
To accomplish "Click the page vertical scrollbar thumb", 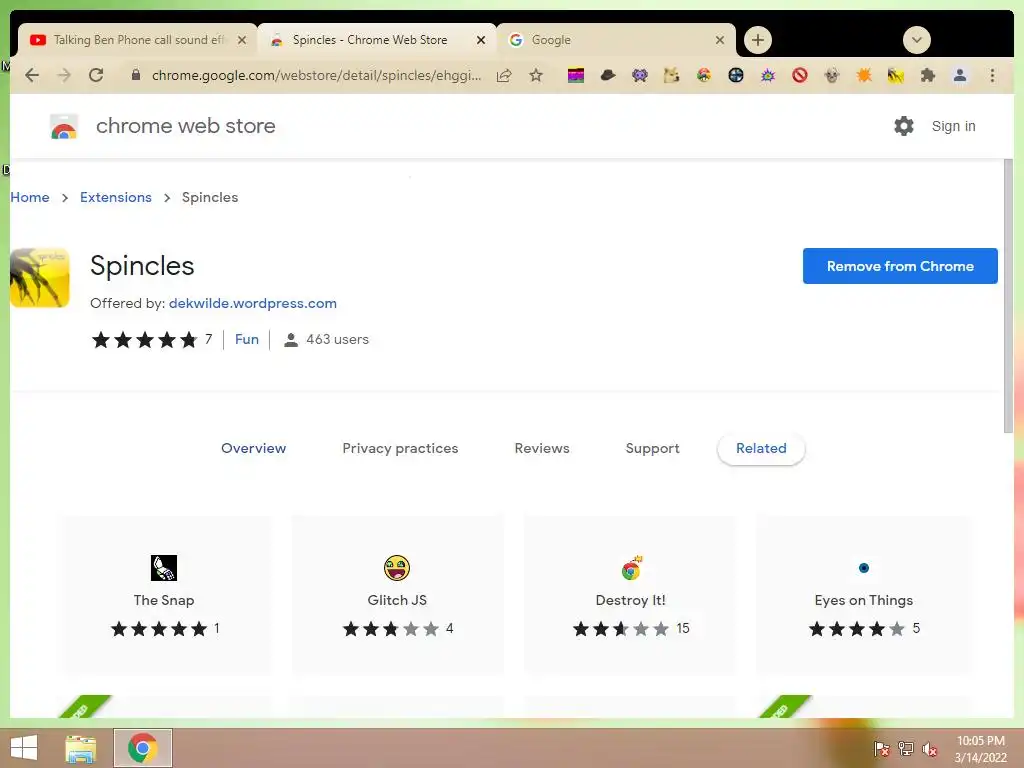I will (1008, 295).
